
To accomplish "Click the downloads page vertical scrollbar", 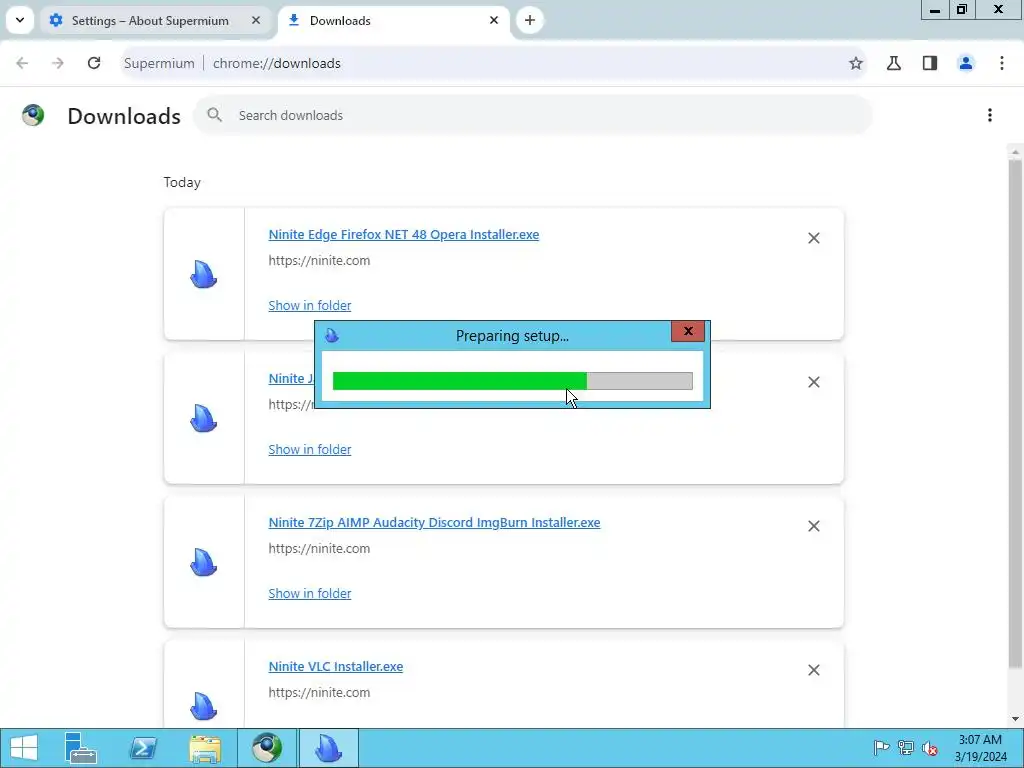I will [x=1015, y=415].
